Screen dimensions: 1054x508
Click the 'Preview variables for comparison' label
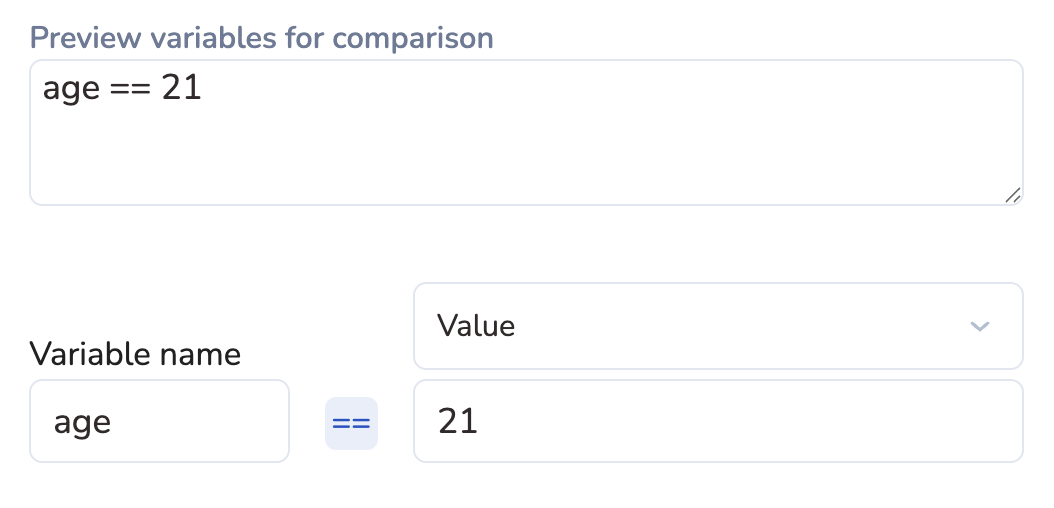[x=262, y=38]
